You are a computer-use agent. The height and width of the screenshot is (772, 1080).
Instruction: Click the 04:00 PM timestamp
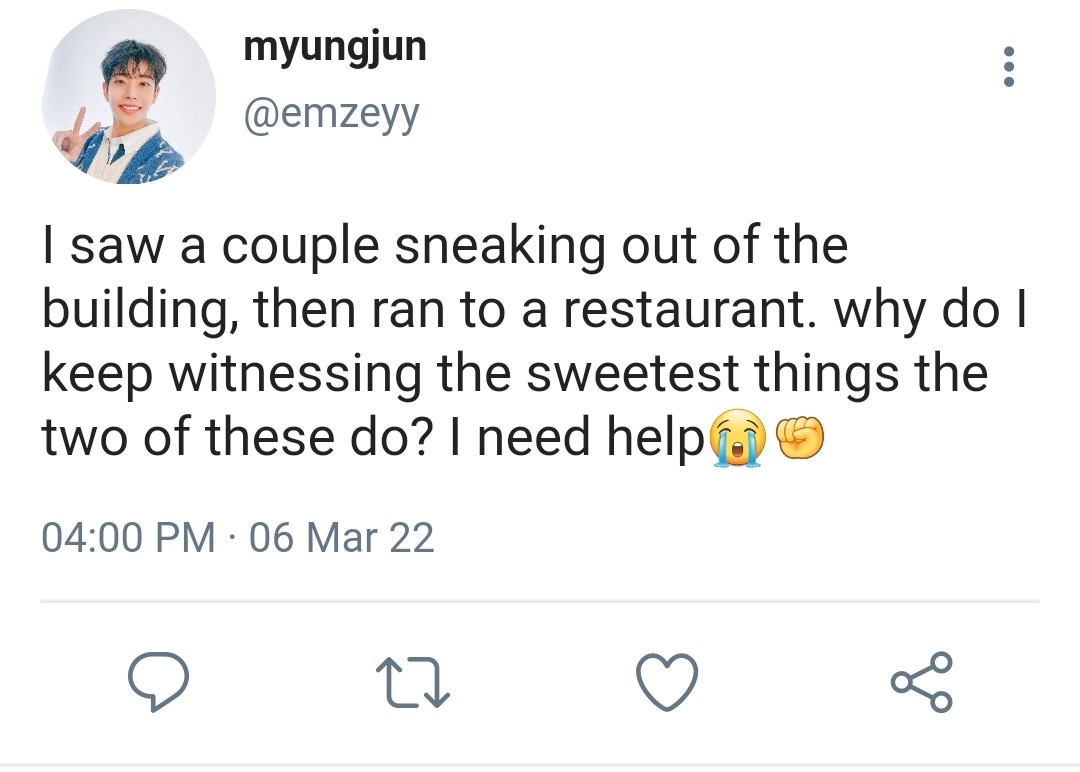(x=128, y=538)
